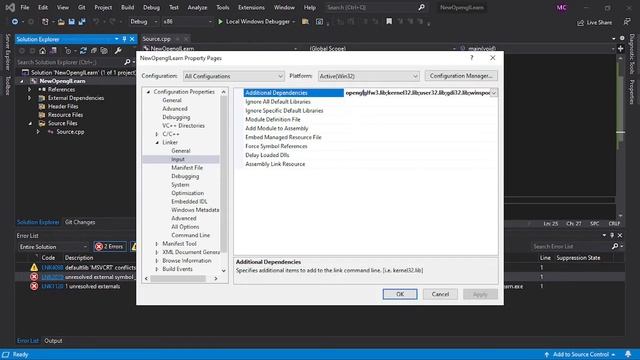Collapse the Linker node in property tree
This screenshot has width=640, height=360.
[x=157, y=142]
